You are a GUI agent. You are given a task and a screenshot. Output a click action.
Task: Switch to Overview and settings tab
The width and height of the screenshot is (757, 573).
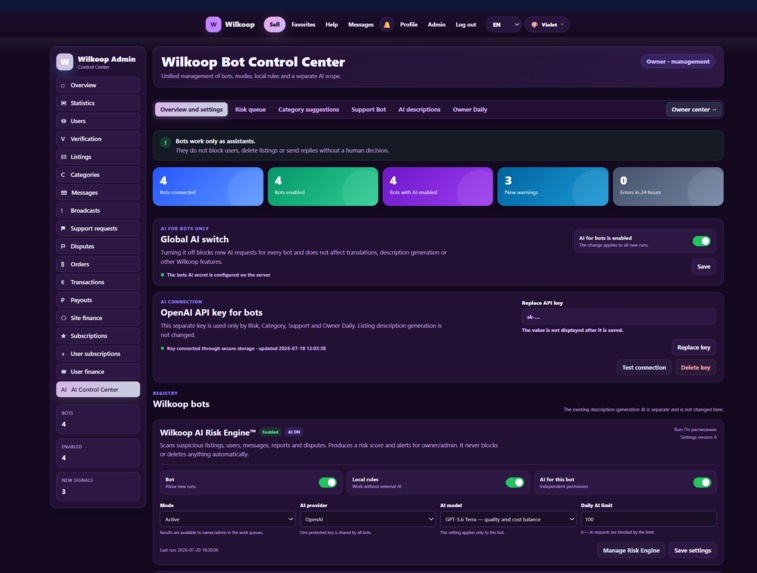tap(191, 110)
